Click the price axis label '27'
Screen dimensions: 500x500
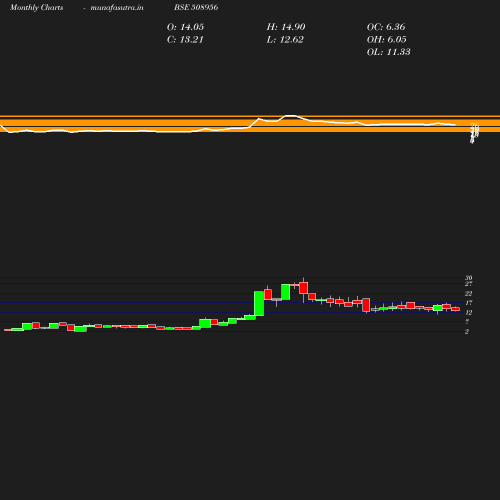coord(469,284)
